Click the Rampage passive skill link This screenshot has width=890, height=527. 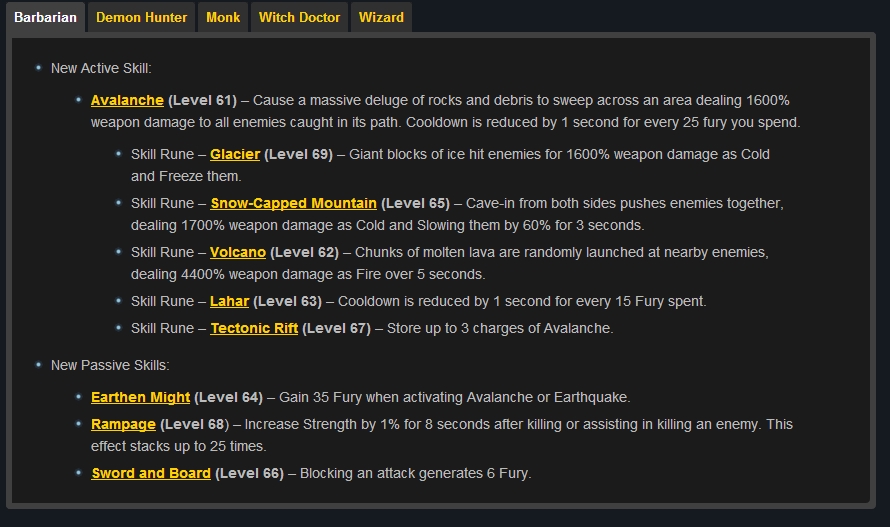pyautogui.click(x=123, y=424)
